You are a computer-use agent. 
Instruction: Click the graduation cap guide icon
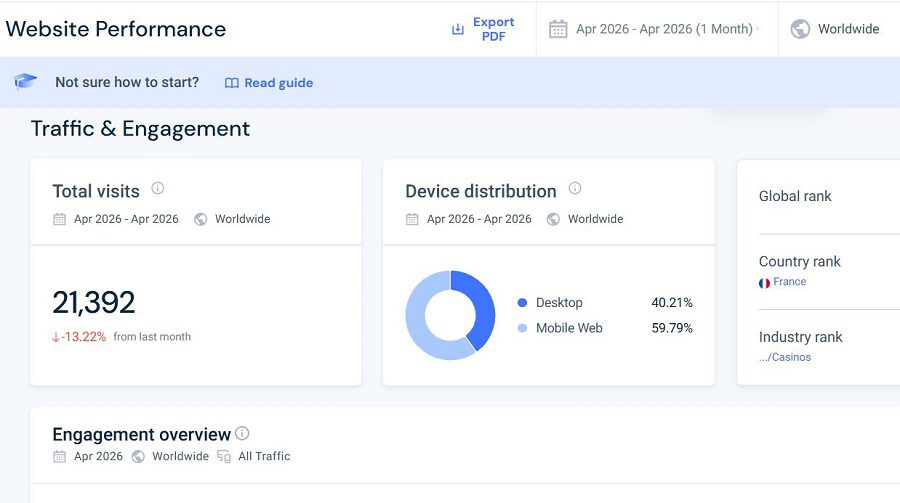point(25,81)
